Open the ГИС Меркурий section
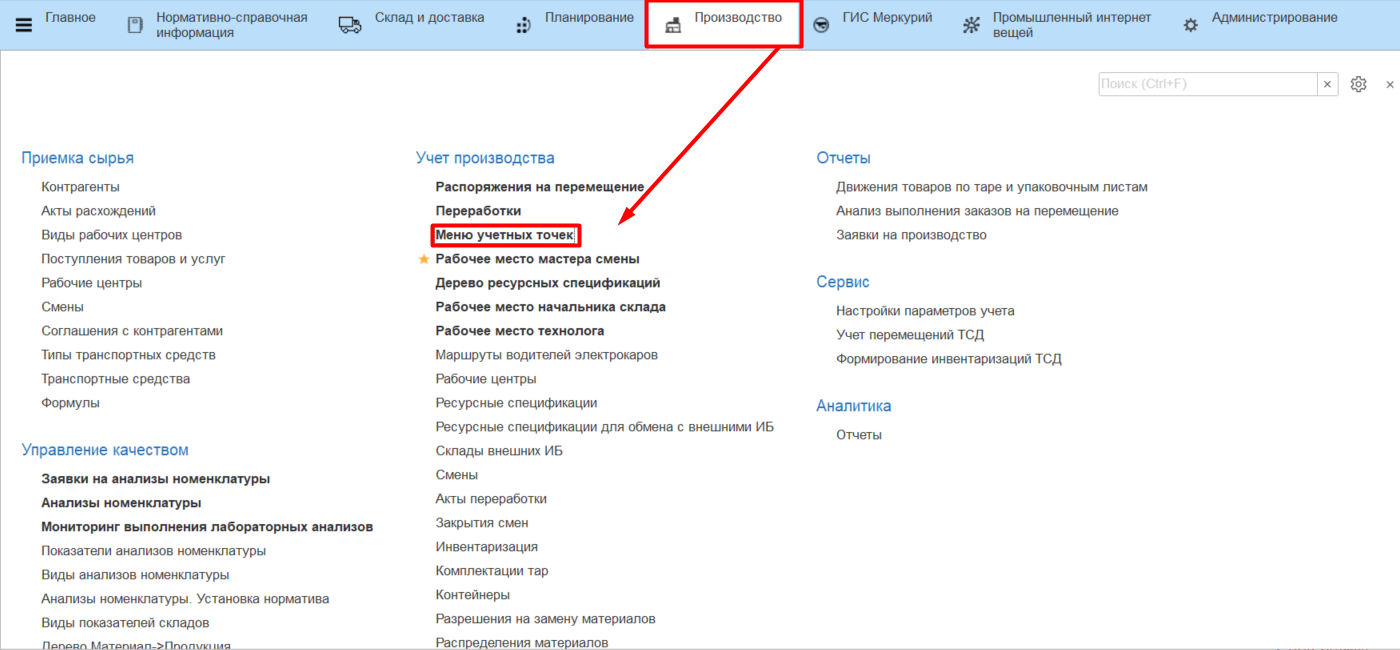The height and width of the screenshot is (650, 1400). tap(887, 18)
